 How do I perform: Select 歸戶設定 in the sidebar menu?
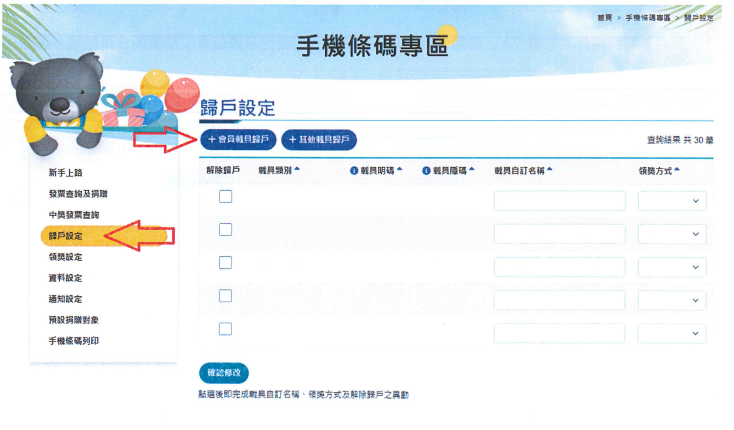(x=66, y=236)
